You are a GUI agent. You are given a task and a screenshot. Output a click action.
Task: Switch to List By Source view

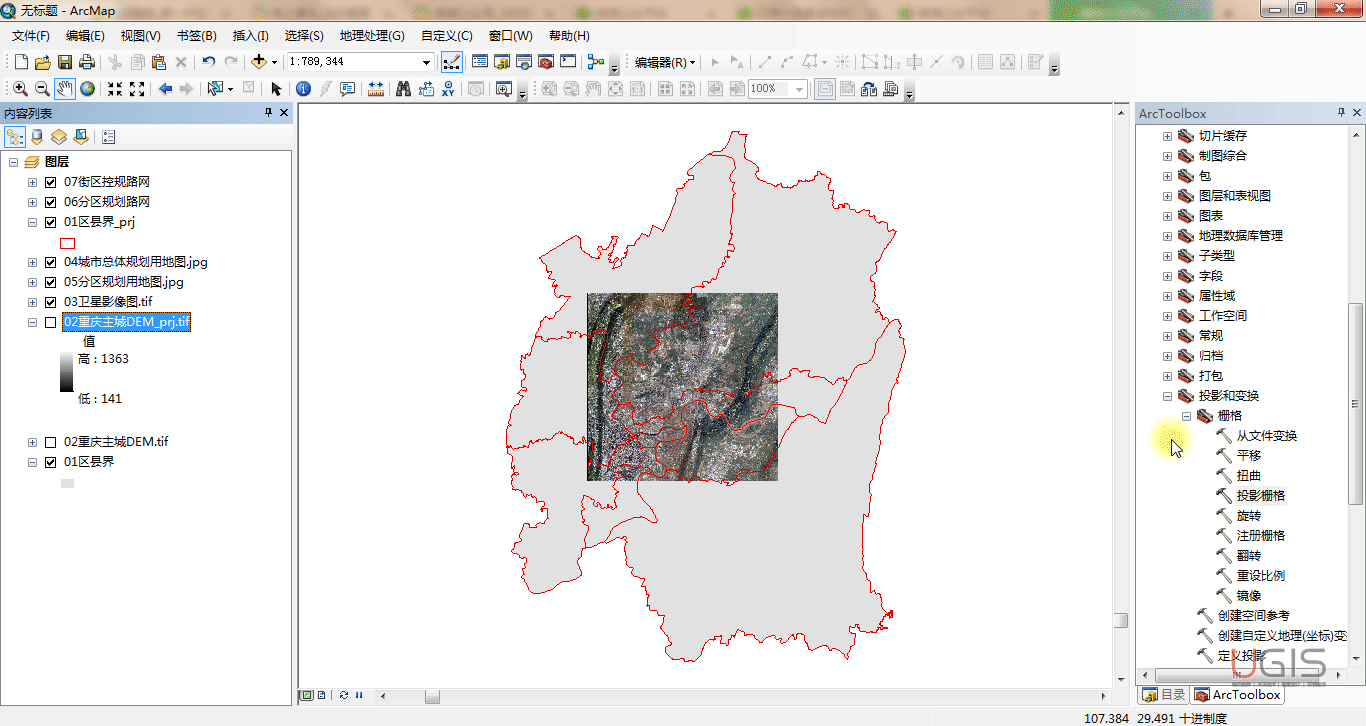pos(37,137)
